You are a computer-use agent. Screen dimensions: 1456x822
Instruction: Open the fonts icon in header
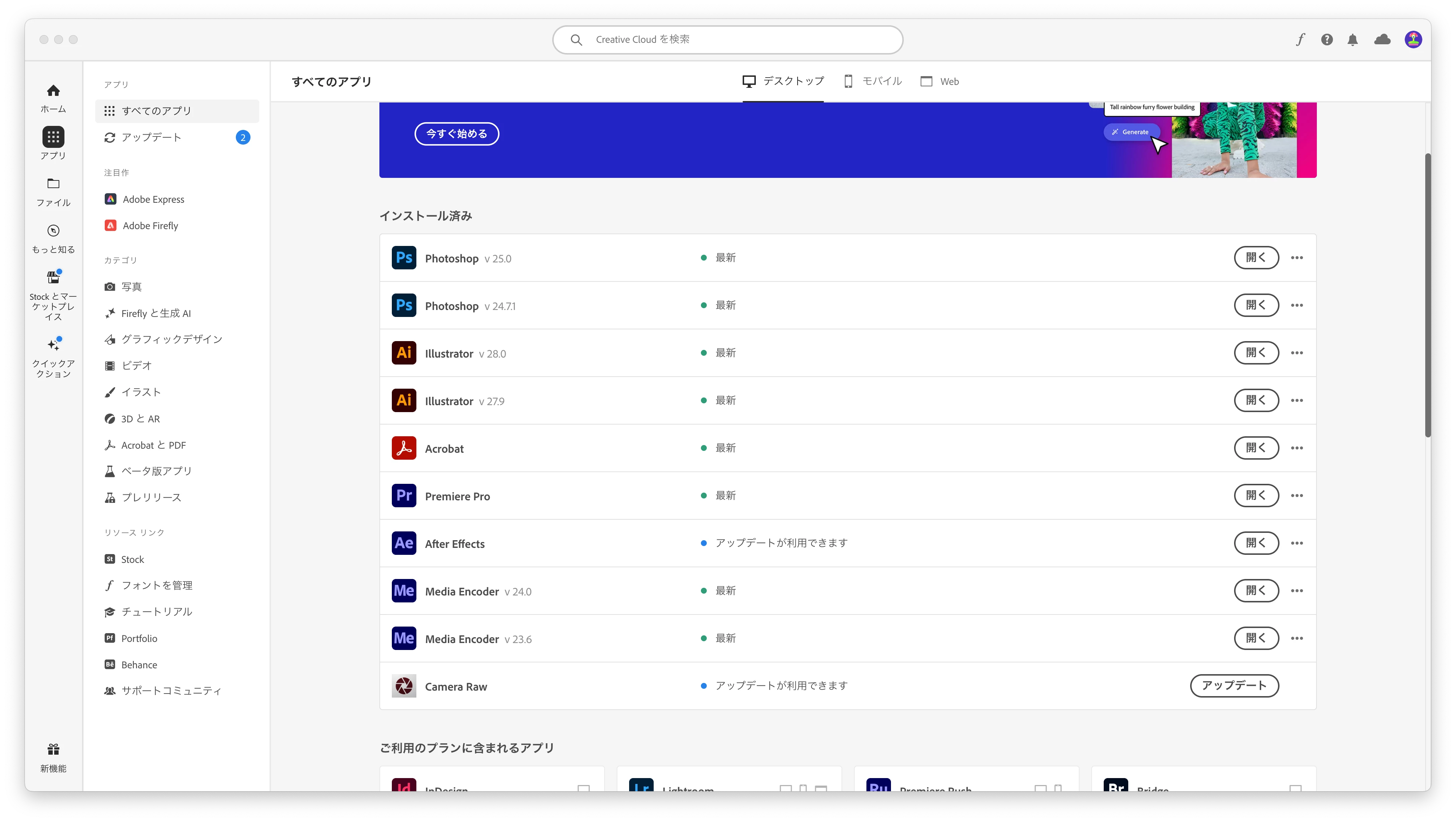pos(1301,40)
